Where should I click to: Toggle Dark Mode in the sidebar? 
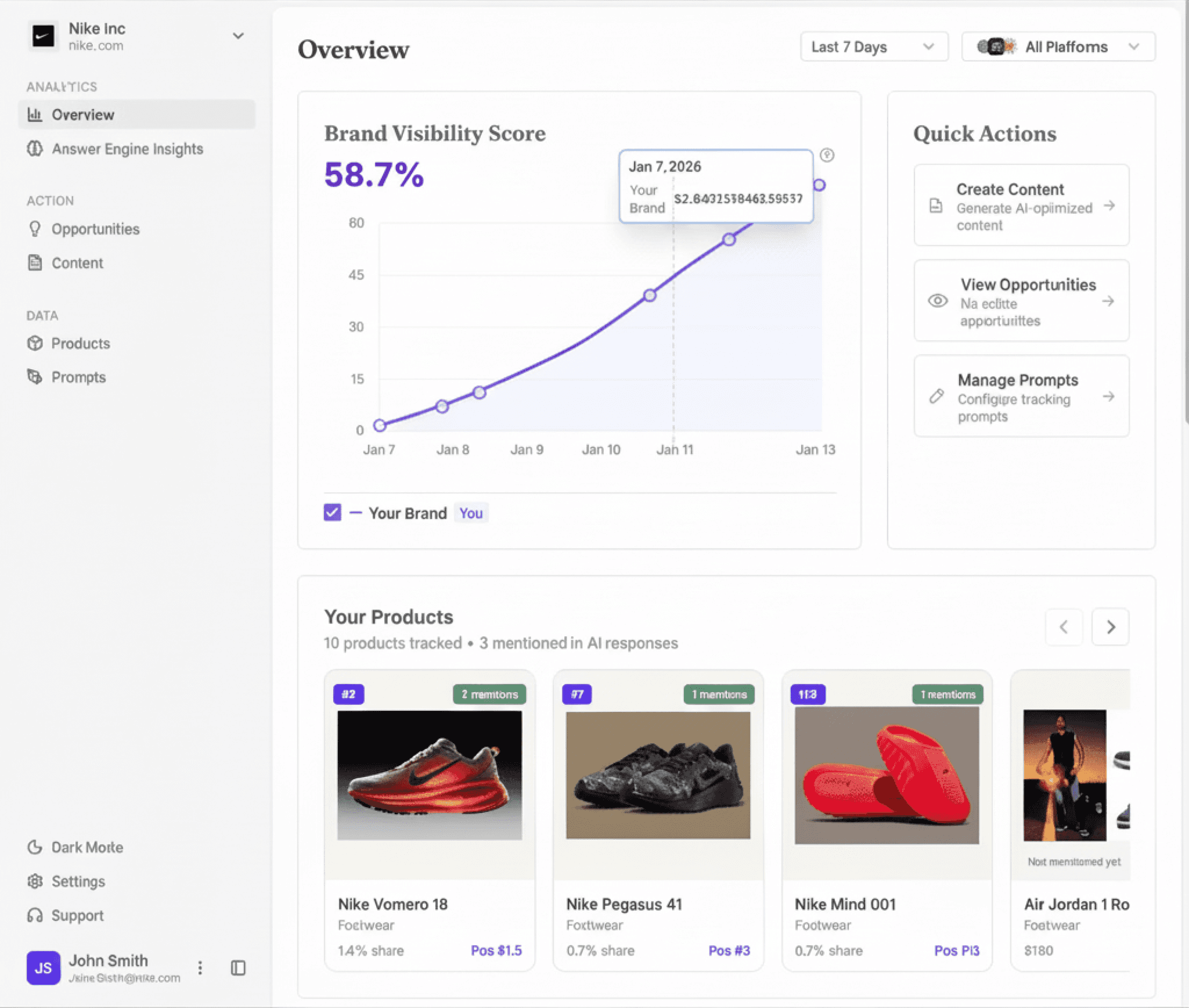tap(75, 847)
